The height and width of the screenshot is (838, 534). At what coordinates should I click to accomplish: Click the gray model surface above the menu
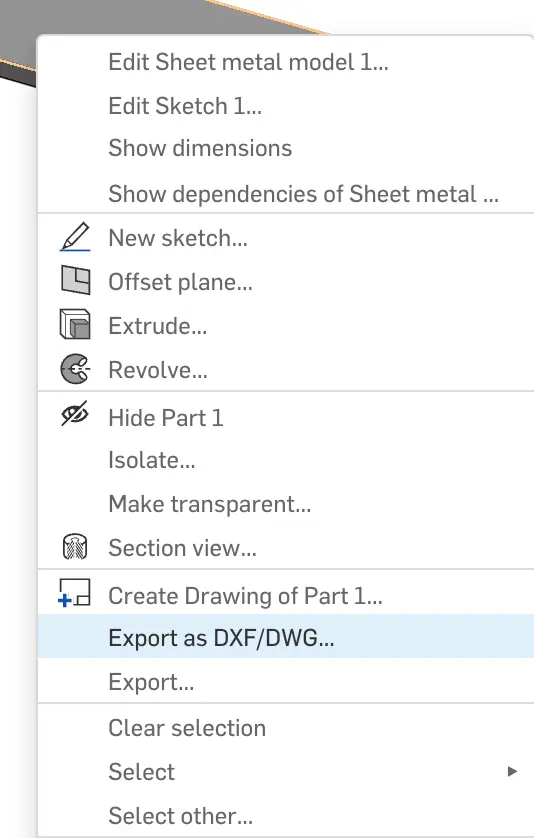[x=134, y=16]
